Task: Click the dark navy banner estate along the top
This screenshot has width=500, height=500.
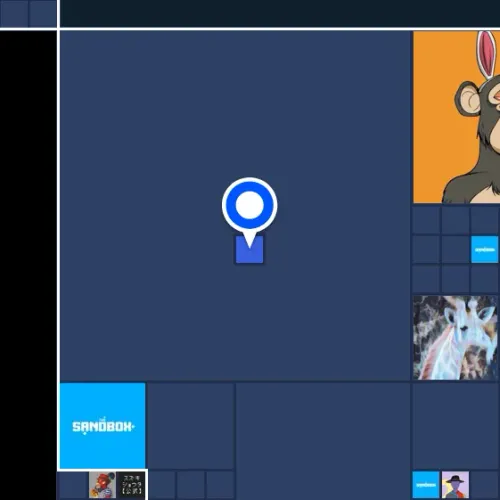Action: click(x=280, y=13)
